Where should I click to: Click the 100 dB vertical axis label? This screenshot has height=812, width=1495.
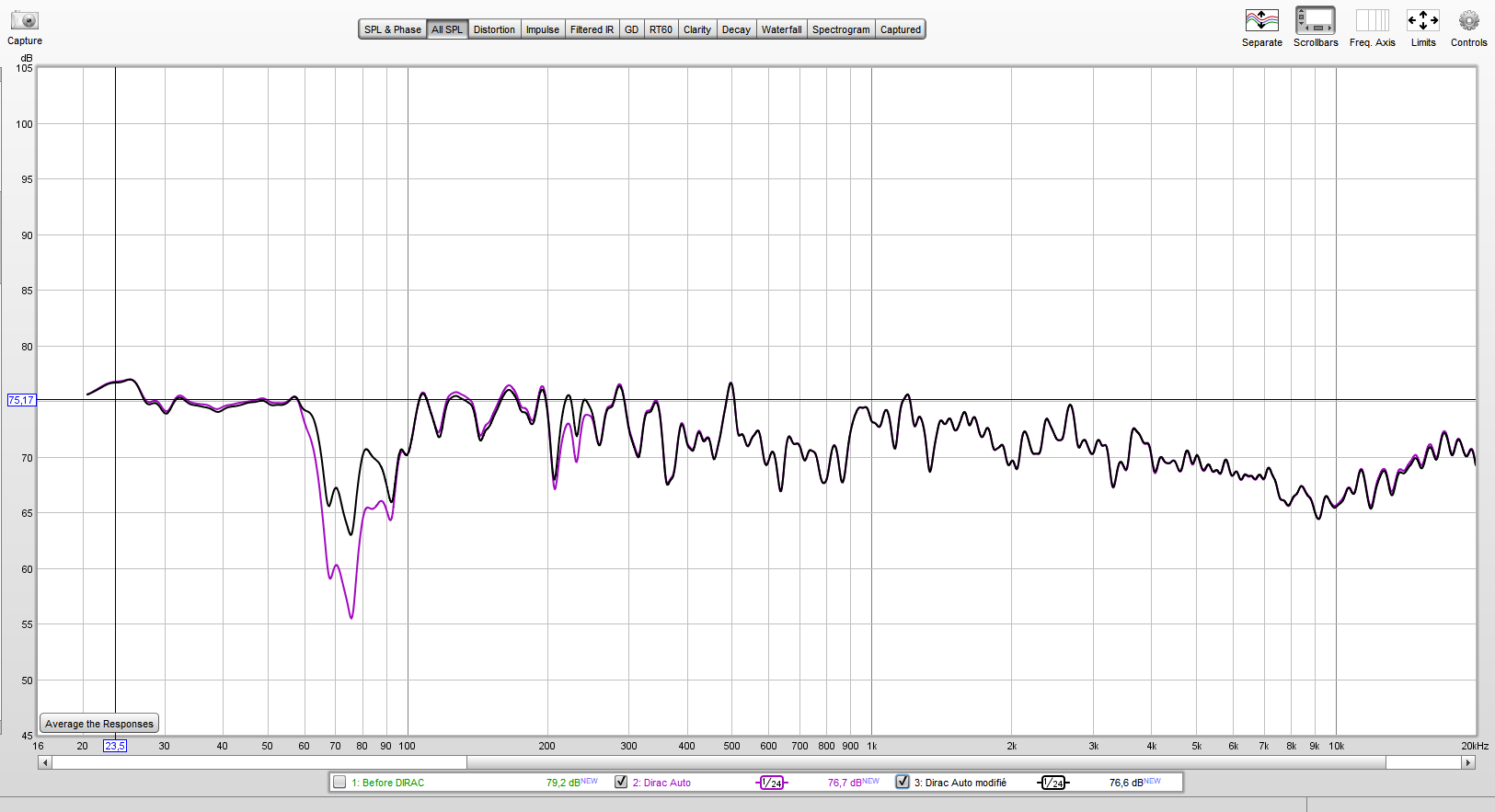point(25,124)
